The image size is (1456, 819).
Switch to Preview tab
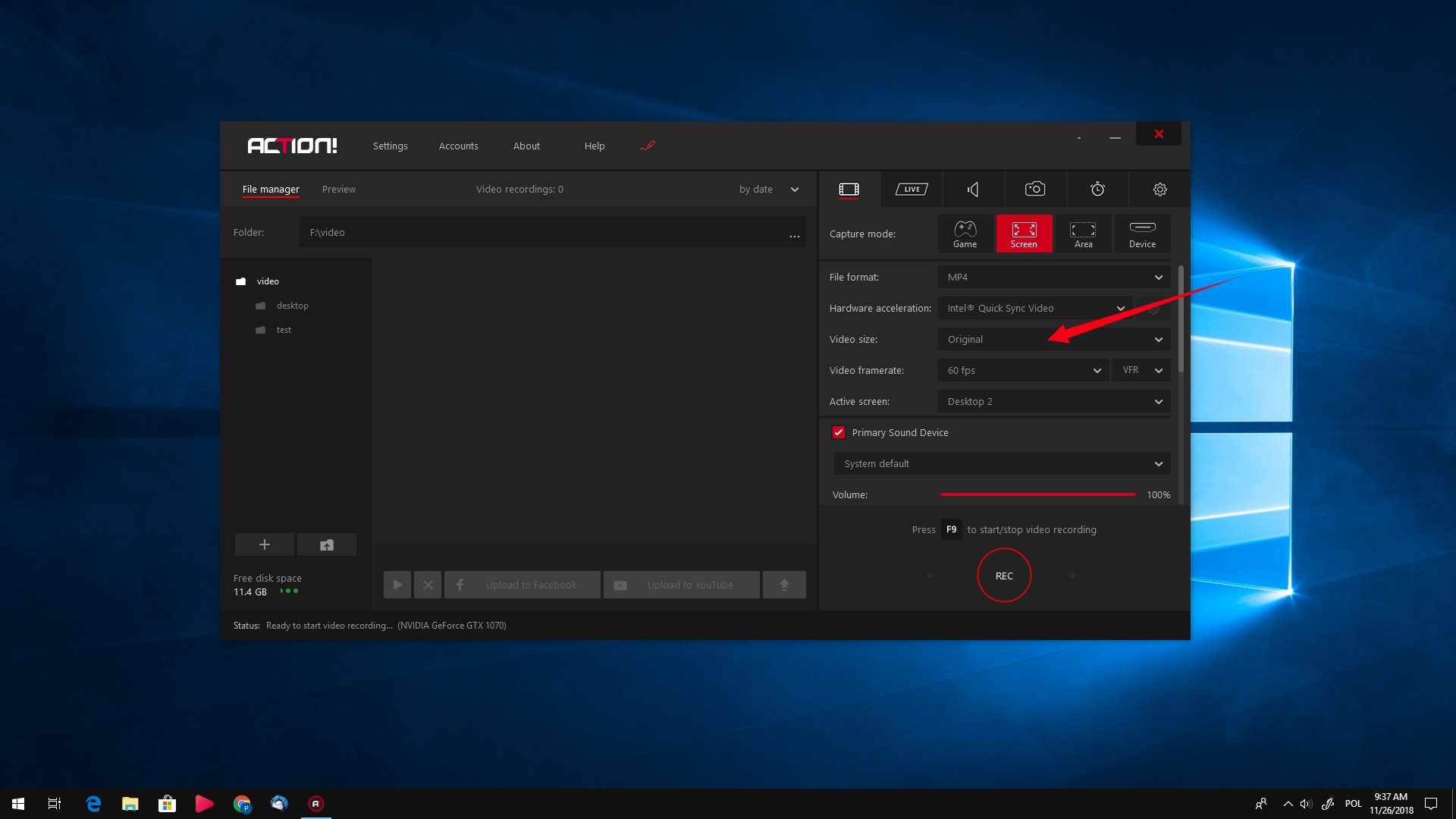point(338,189)
